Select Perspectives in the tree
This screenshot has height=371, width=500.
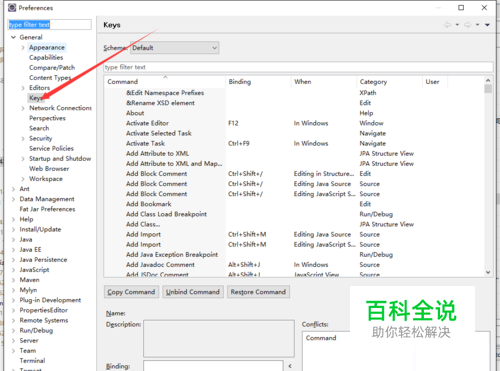(x=47, y=118)
